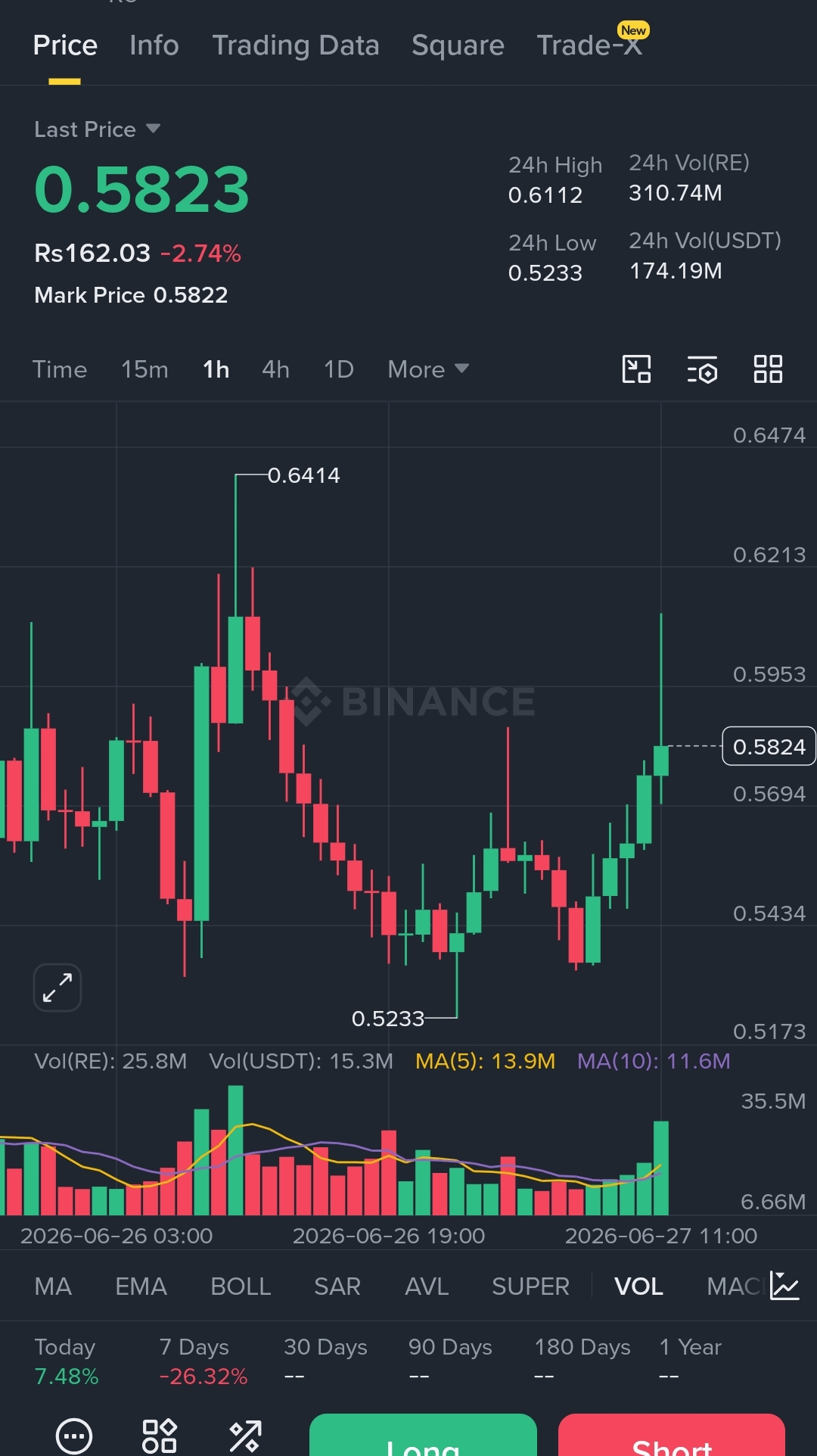This screenshot has height=1456, width=817.
Task: Tap the 24h Low value 0.5233
Action: [545, 272]
